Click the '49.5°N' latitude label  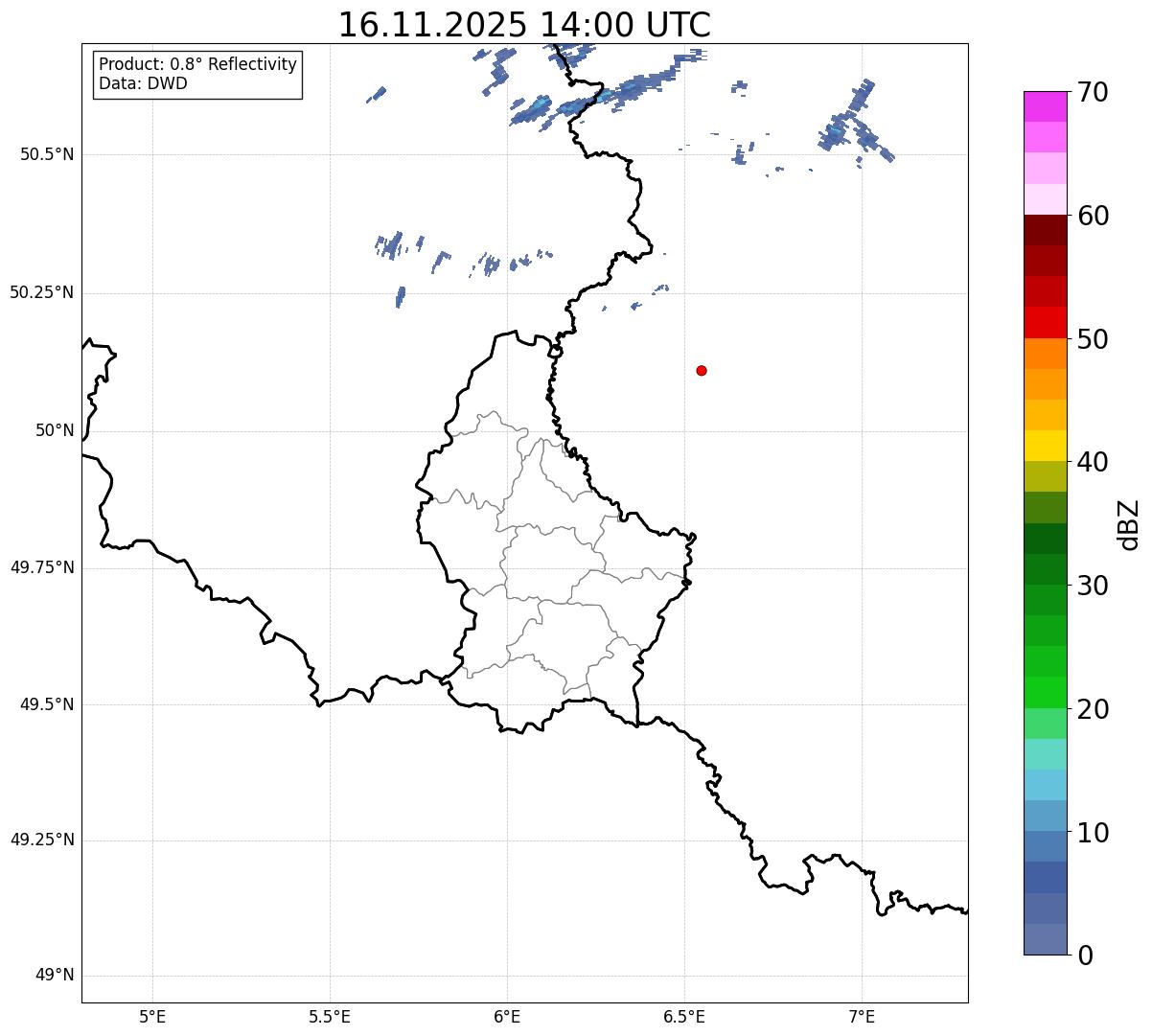click(47, 704)
